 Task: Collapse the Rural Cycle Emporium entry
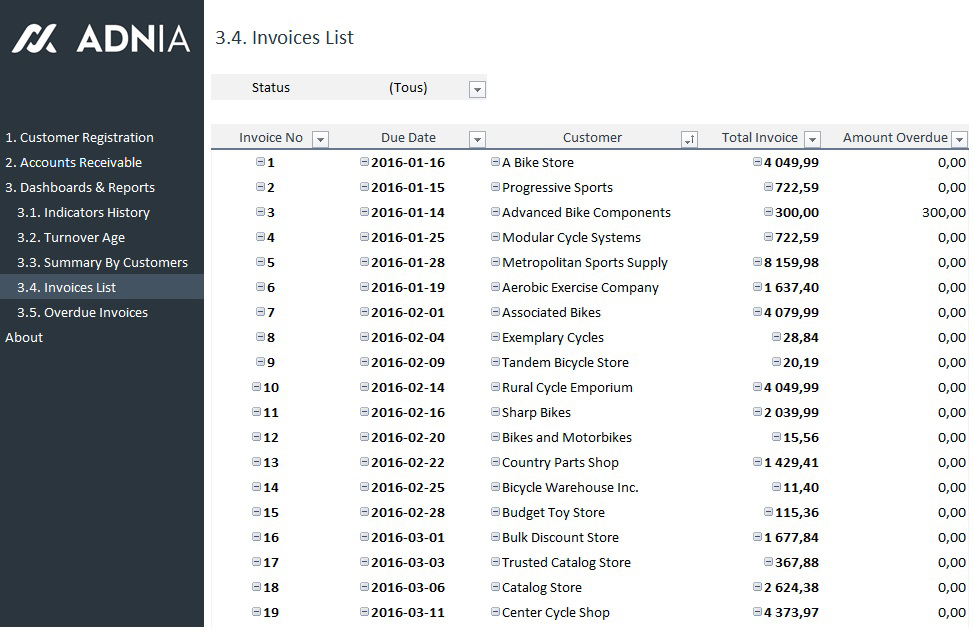[495, 387]
